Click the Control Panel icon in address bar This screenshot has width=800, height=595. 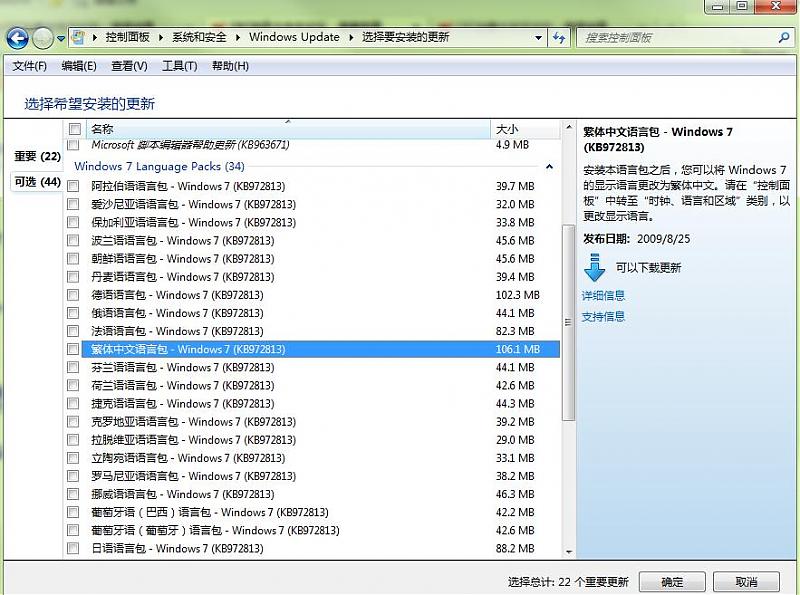(78, 37)
